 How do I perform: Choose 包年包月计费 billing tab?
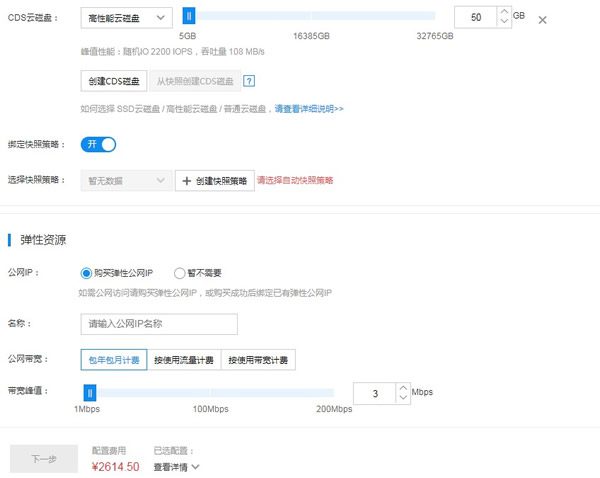pyautogui.click(x=114, y=360)
